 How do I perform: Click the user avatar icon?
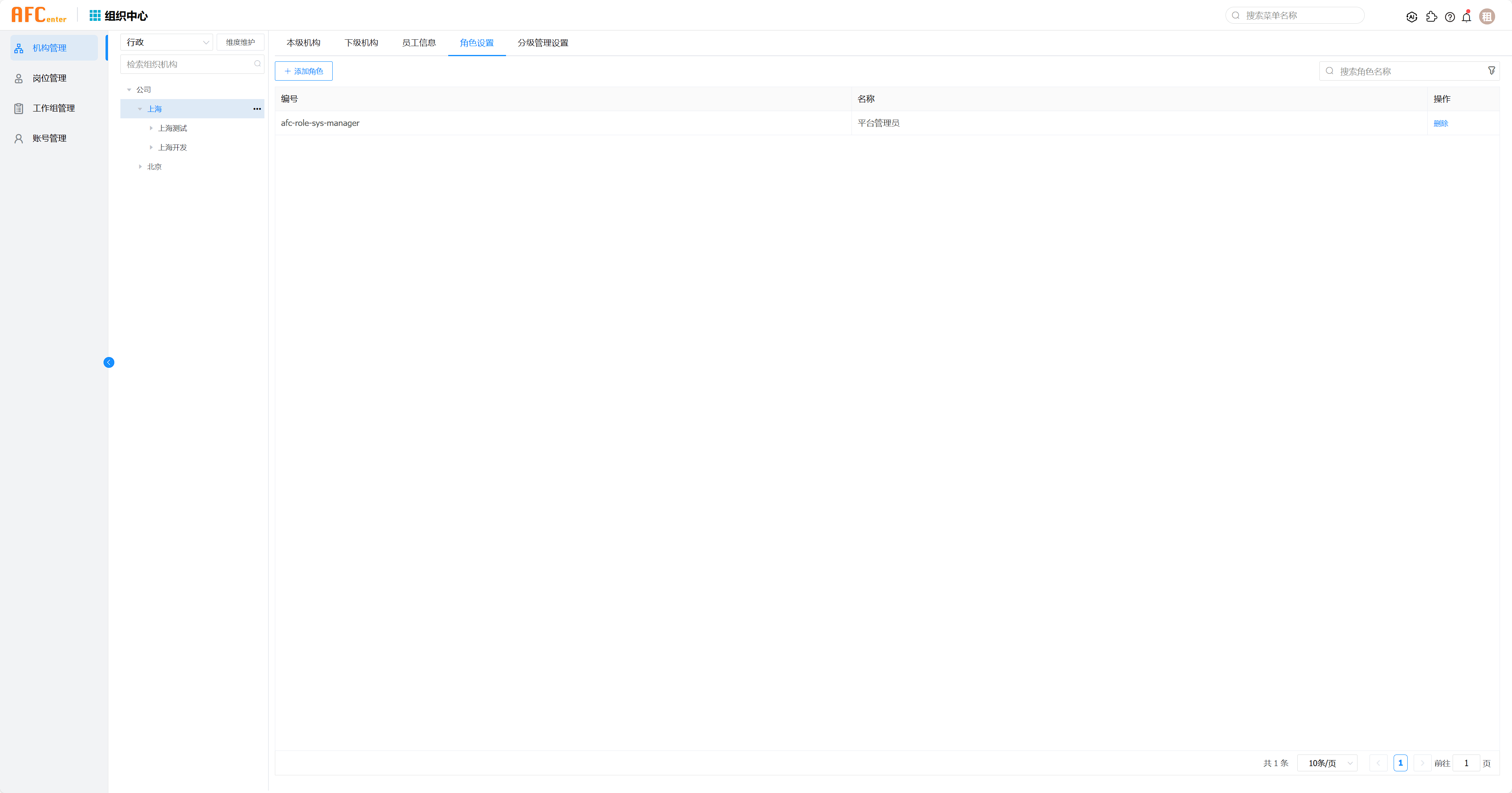1487,17
